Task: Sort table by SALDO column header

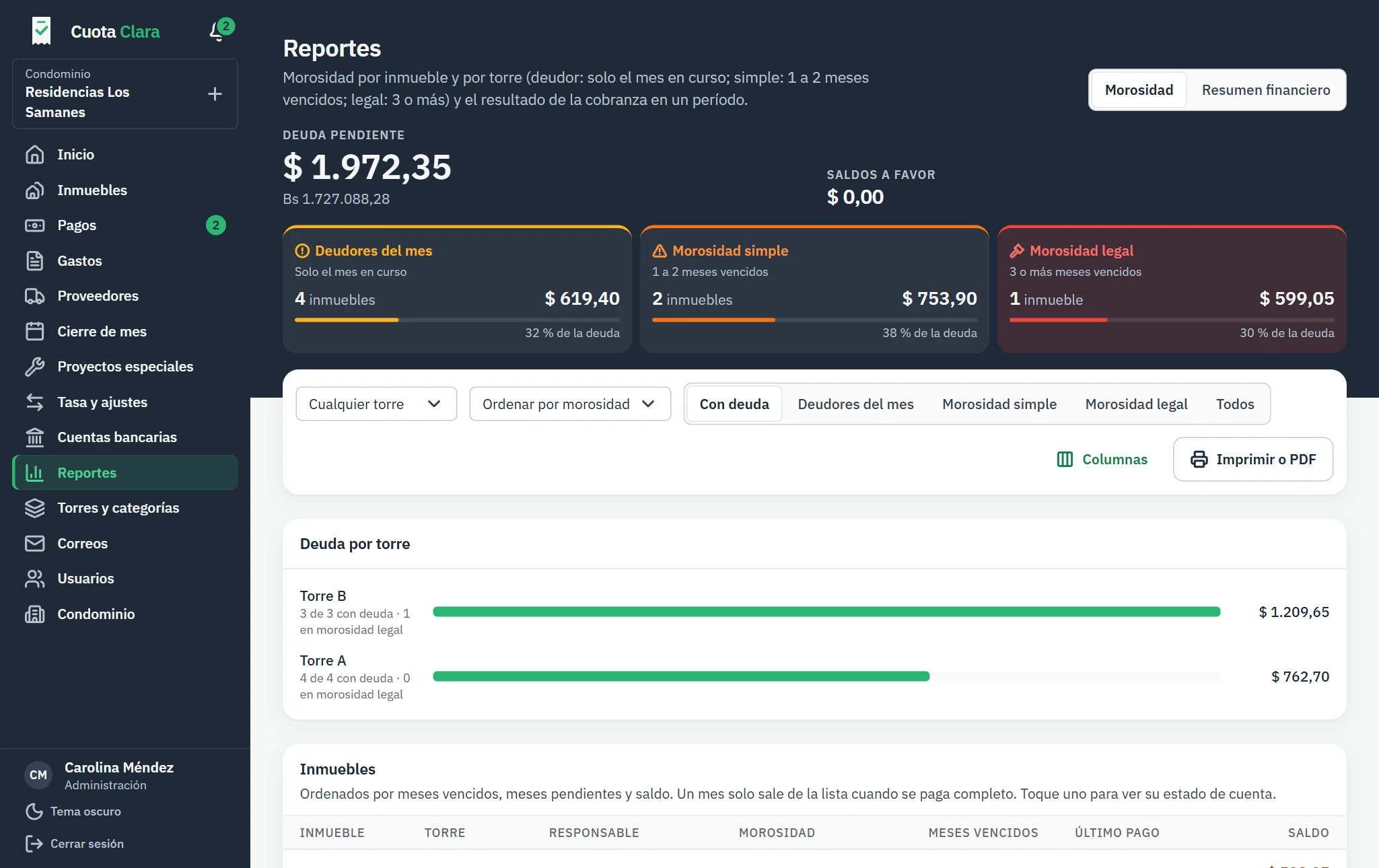Action: point(1308,833)
